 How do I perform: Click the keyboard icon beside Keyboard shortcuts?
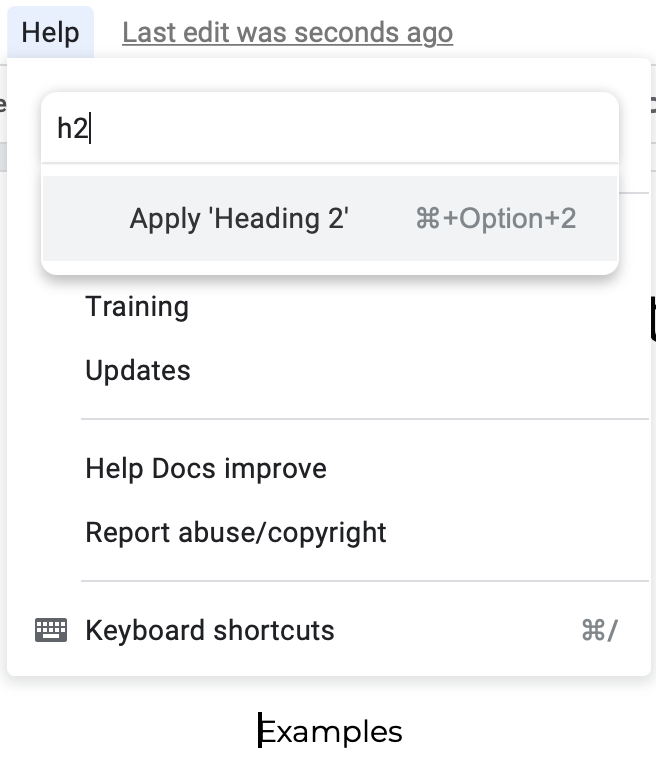(51, 630)
